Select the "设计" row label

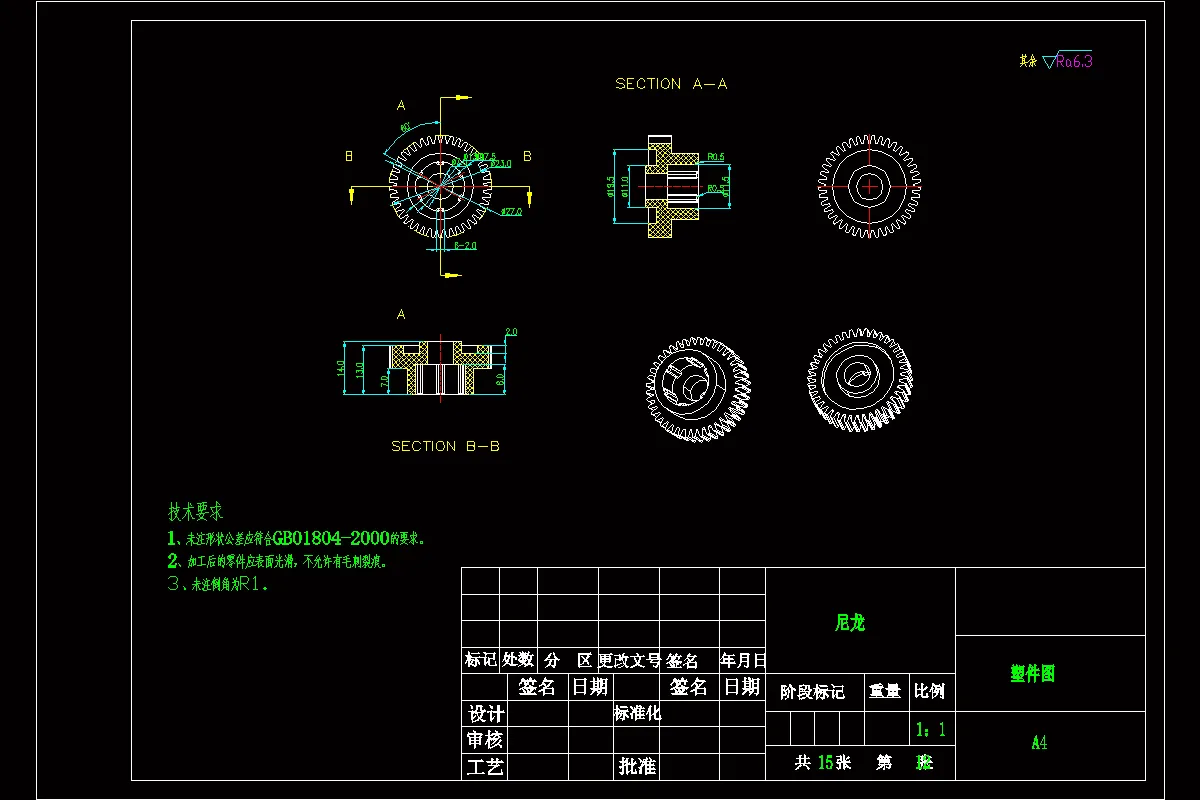coord(486,714)
